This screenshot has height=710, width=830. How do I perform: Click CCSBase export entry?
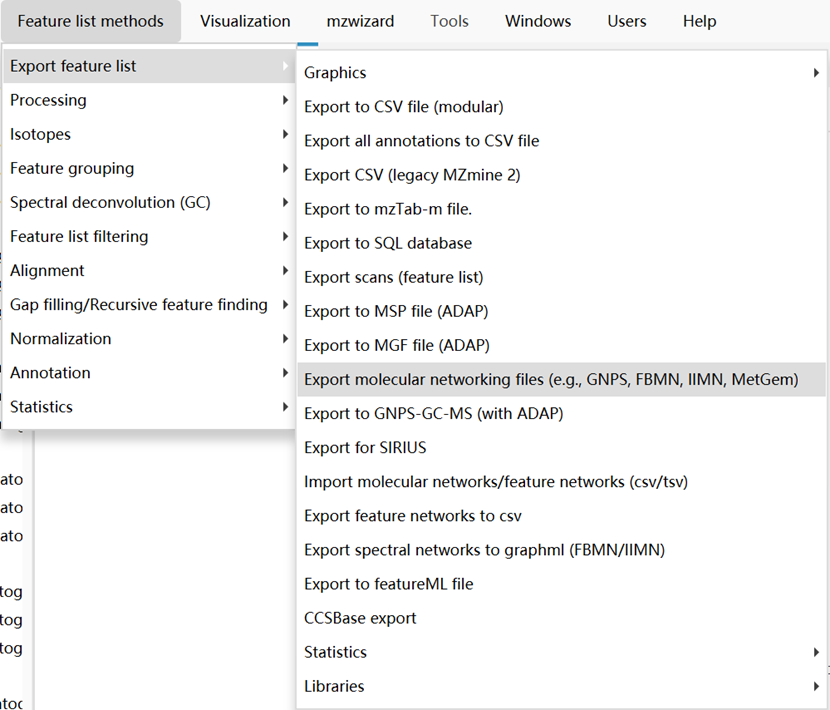pos(360,618)
